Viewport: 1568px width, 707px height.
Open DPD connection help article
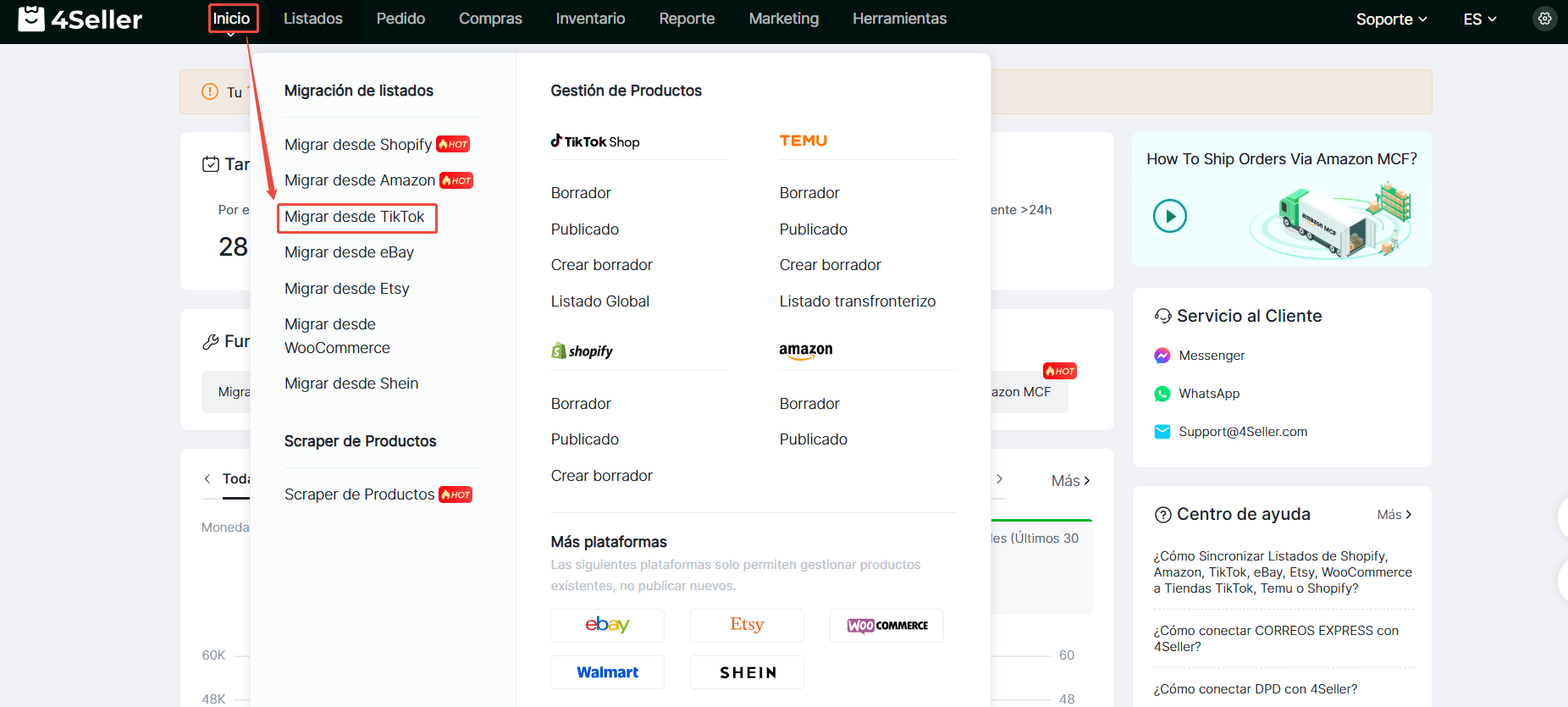(1256, 689)
